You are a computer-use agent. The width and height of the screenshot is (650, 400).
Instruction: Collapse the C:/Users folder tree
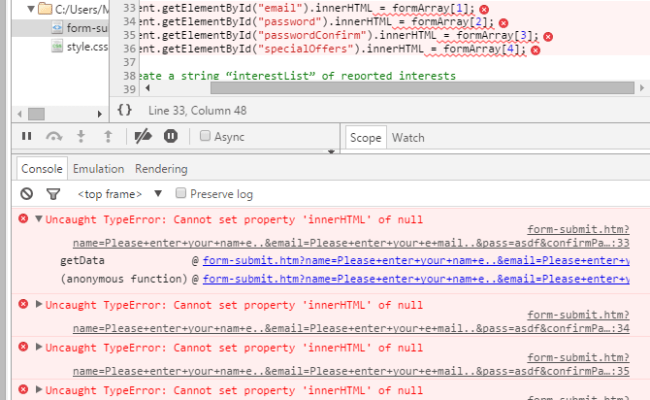31,9
